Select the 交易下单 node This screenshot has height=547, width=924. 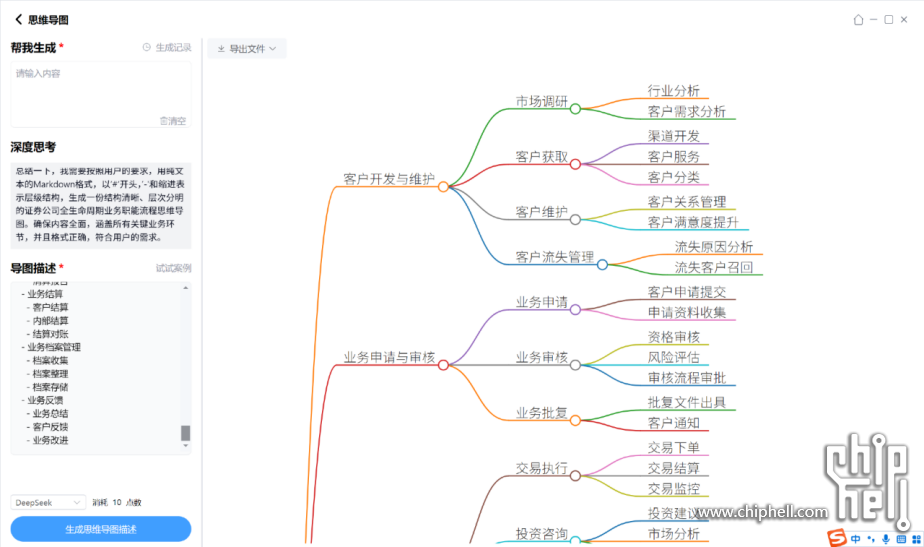674,447
